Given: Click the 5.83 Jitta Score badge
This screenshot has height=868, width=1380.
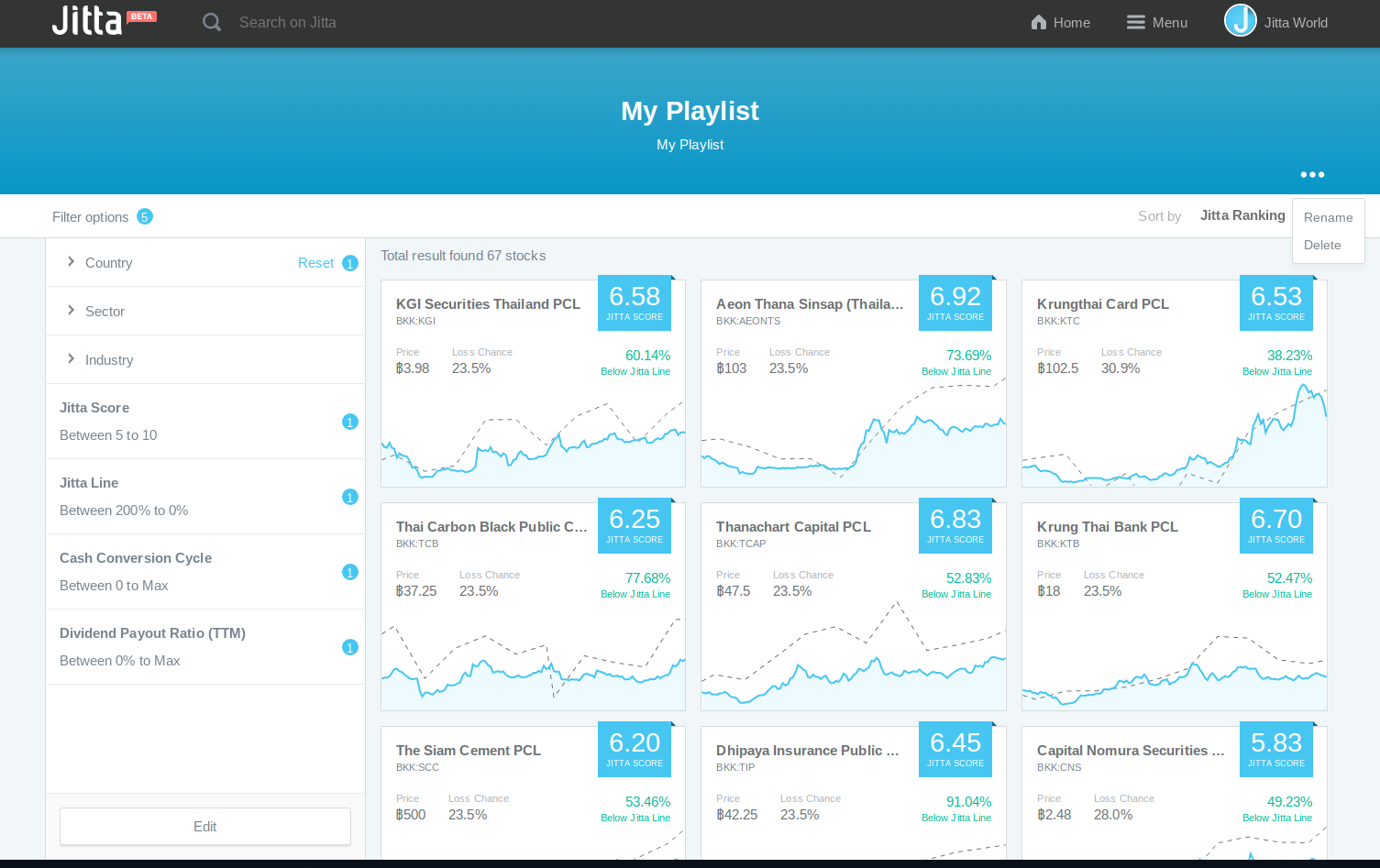Looking at the screenshot, I should coord(1276,750).
